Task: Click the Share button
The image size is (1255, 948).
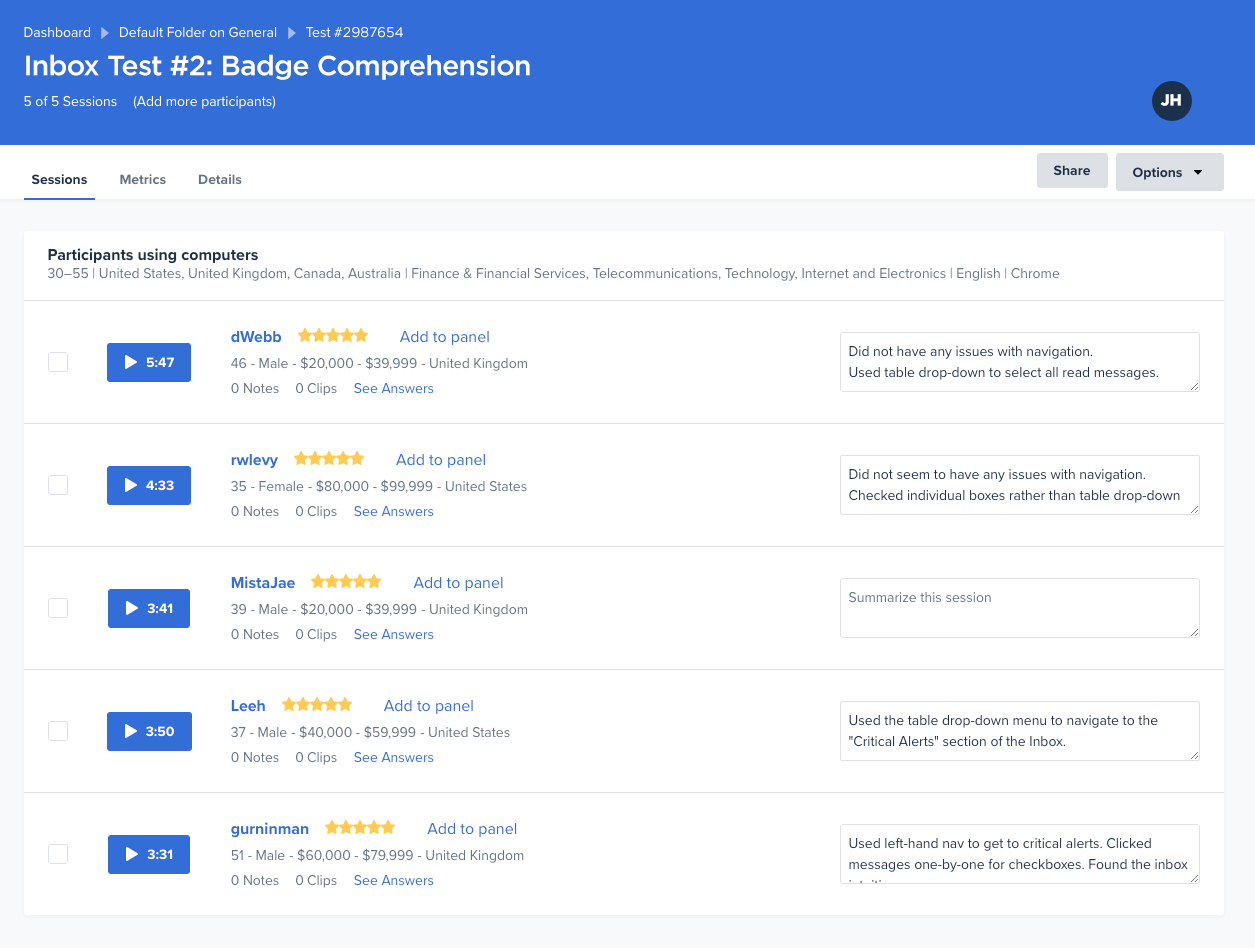Action: coord(1071,171)
